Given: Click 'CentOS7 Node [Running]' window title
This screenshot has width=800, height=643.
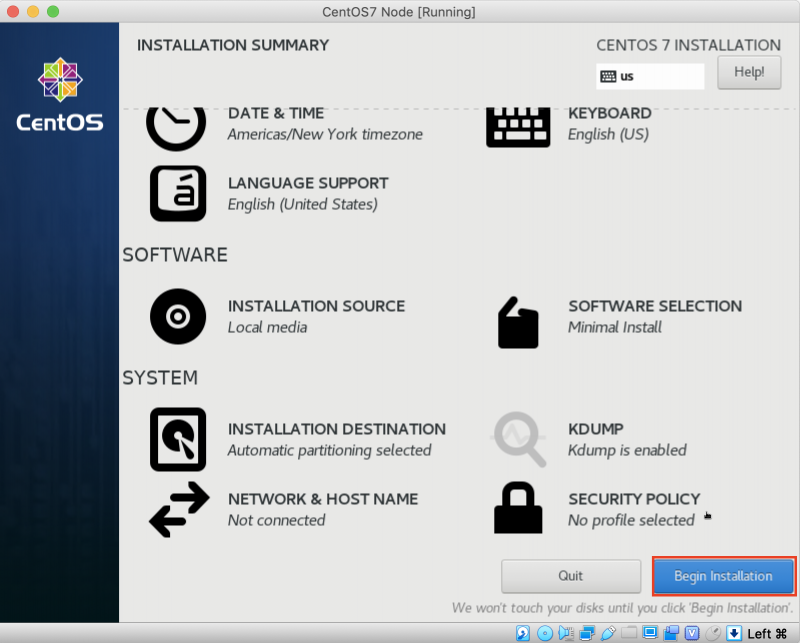Looking at the screenshot, I should pyautogui.click(x=399, y=12).
